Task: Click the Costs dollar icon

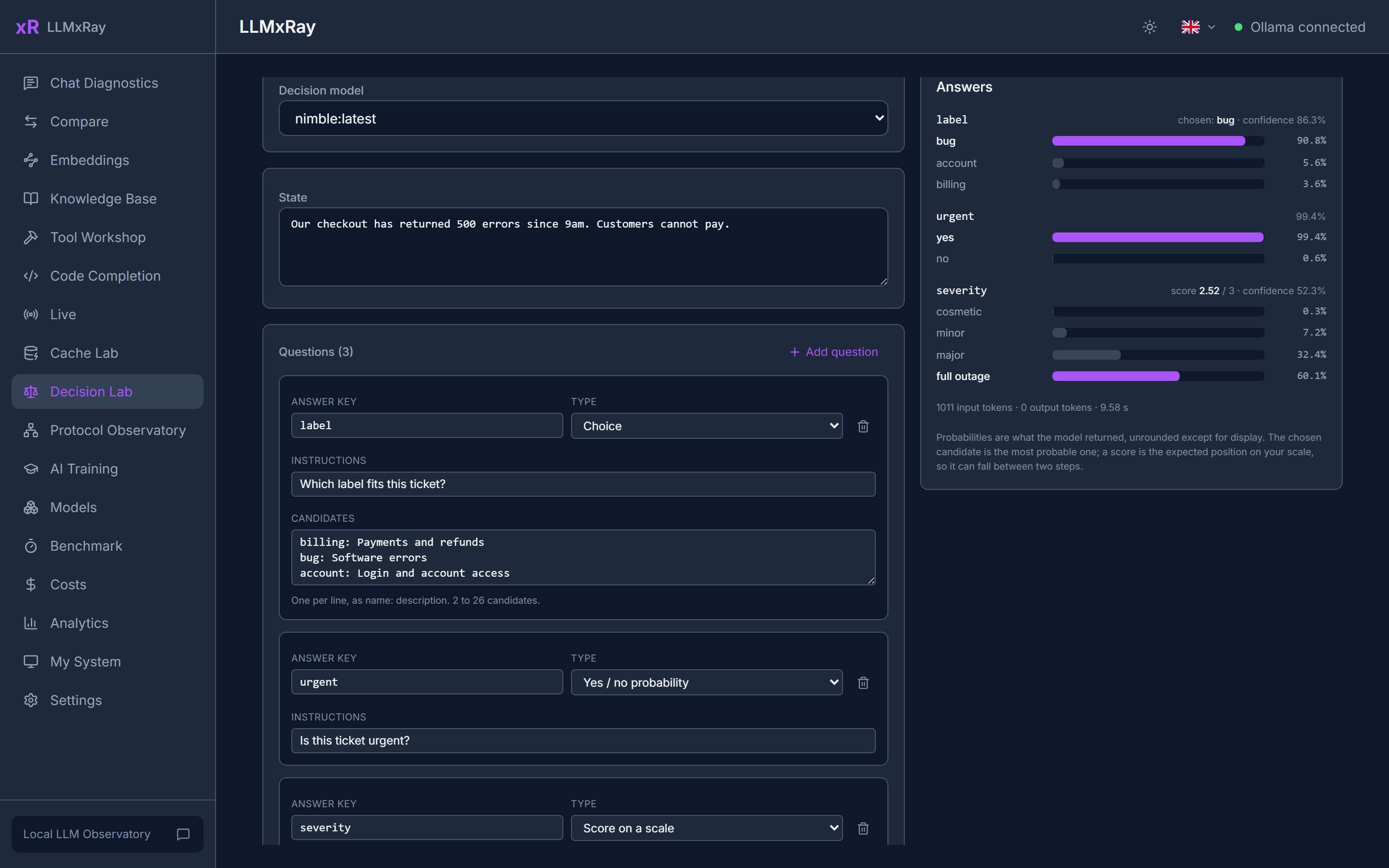Action: click(31, 584)
